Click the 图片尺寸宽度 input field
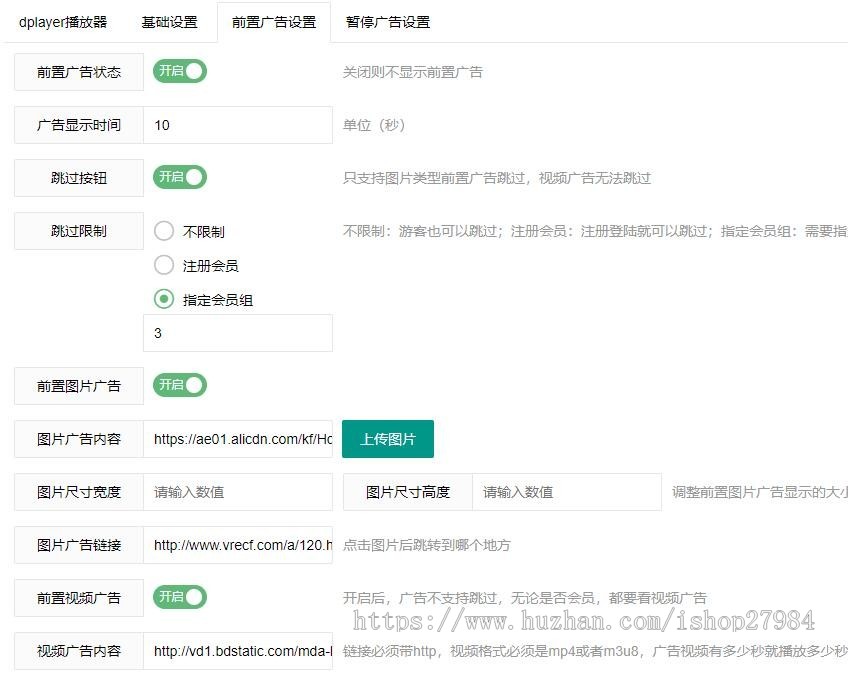 [238, 492]
